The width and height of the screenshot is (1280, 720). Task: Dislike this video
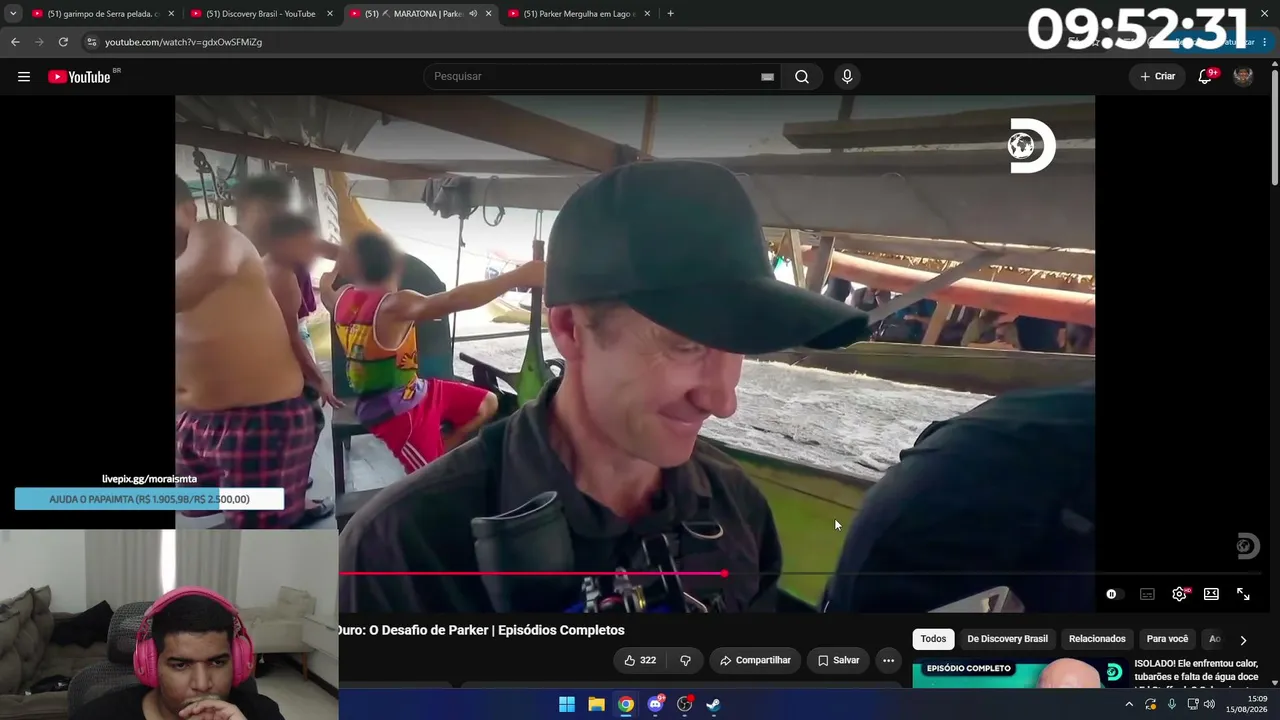tap(685, 660)
